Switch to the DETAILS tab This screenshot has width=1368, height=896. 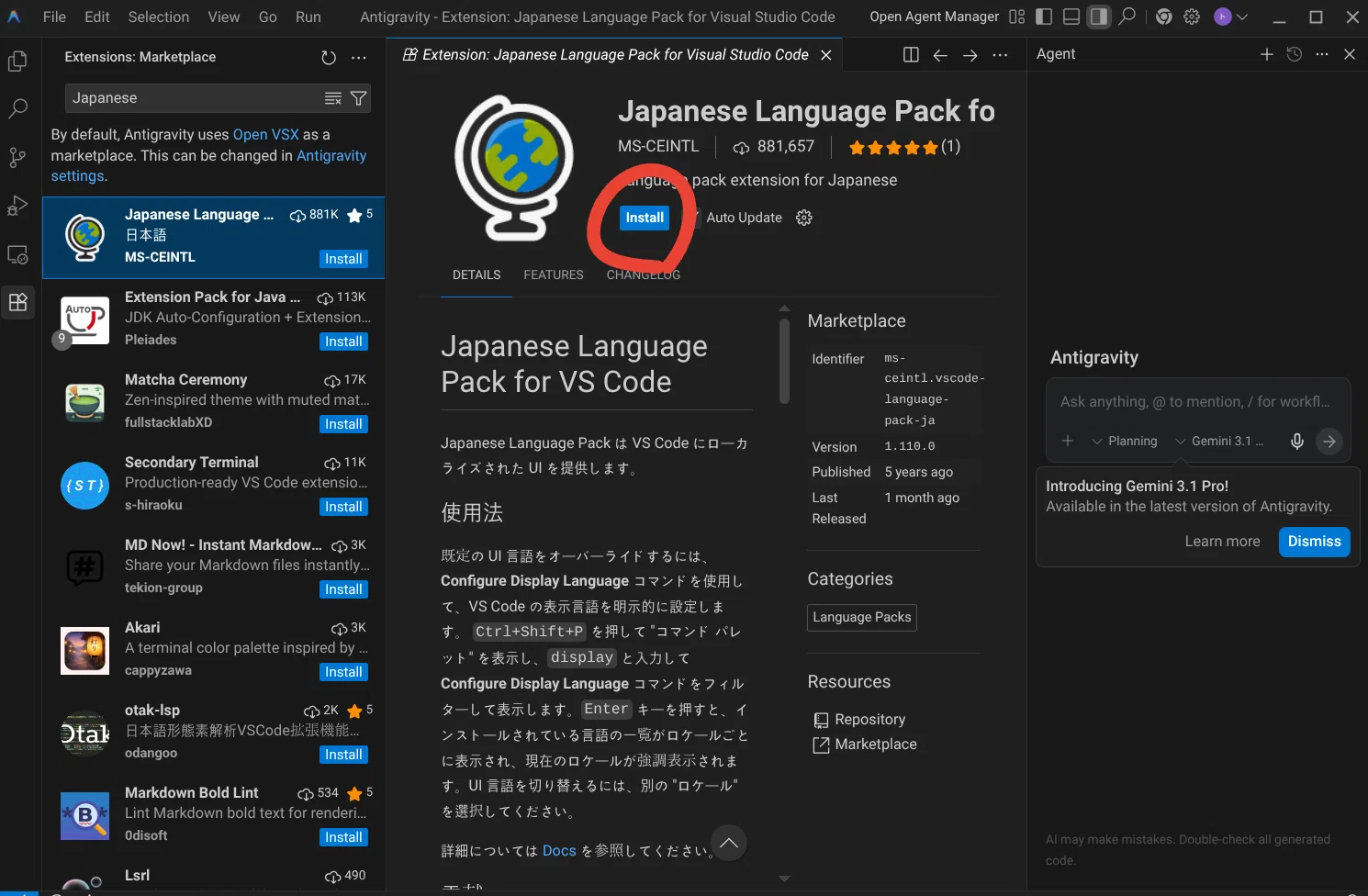(477, 274)
